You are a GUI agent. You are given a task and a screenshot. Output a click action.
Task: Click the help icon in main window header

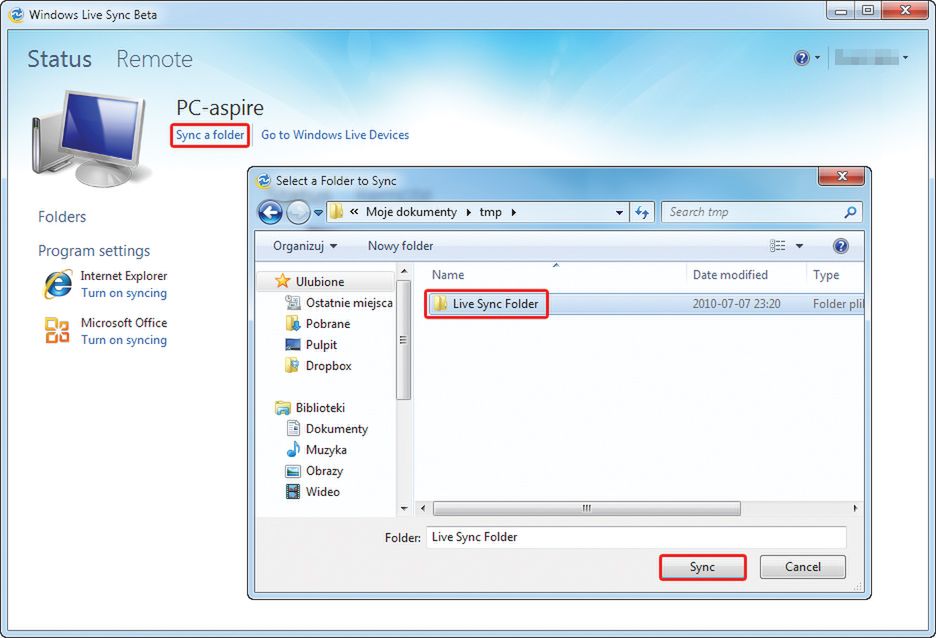(x=802, y=58)
